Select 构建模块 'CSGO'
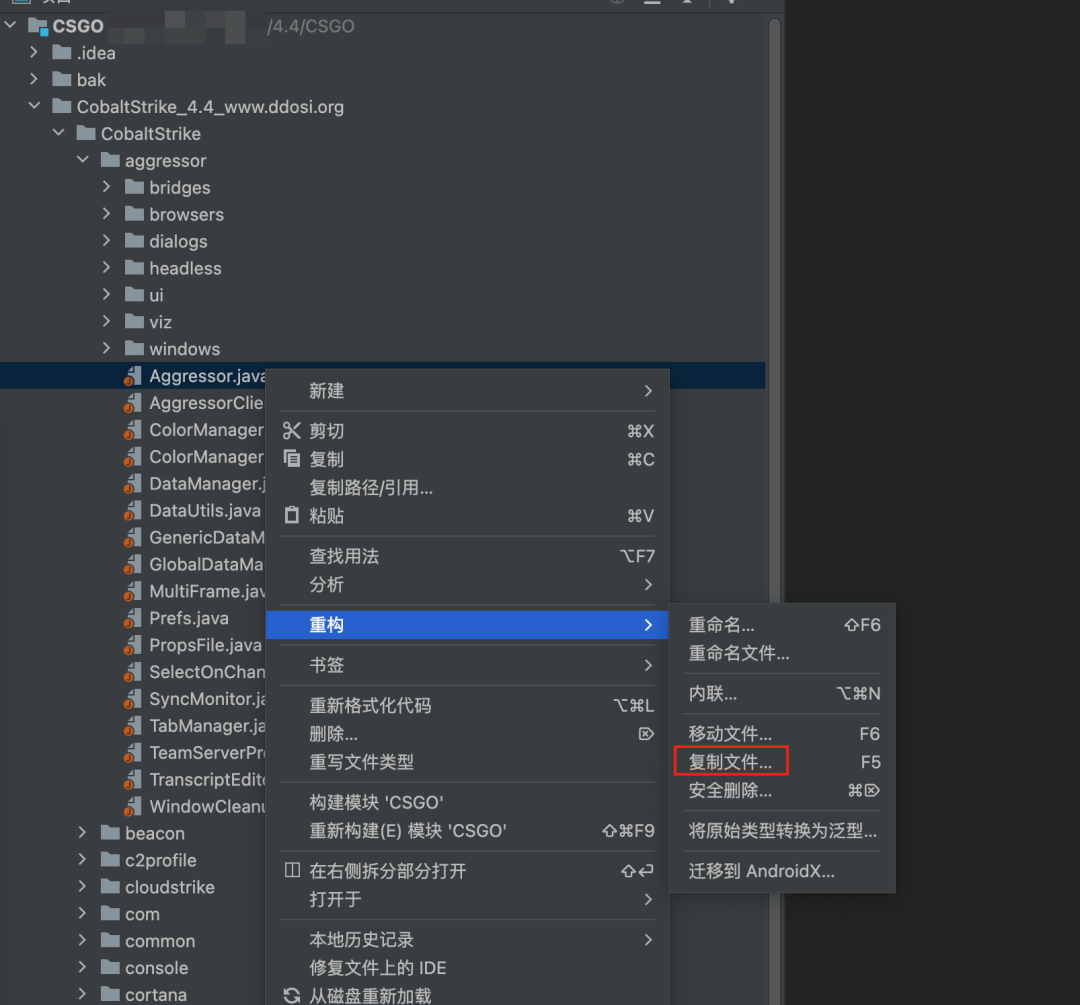1080x1005 pixels. click(x=467, y=802)
